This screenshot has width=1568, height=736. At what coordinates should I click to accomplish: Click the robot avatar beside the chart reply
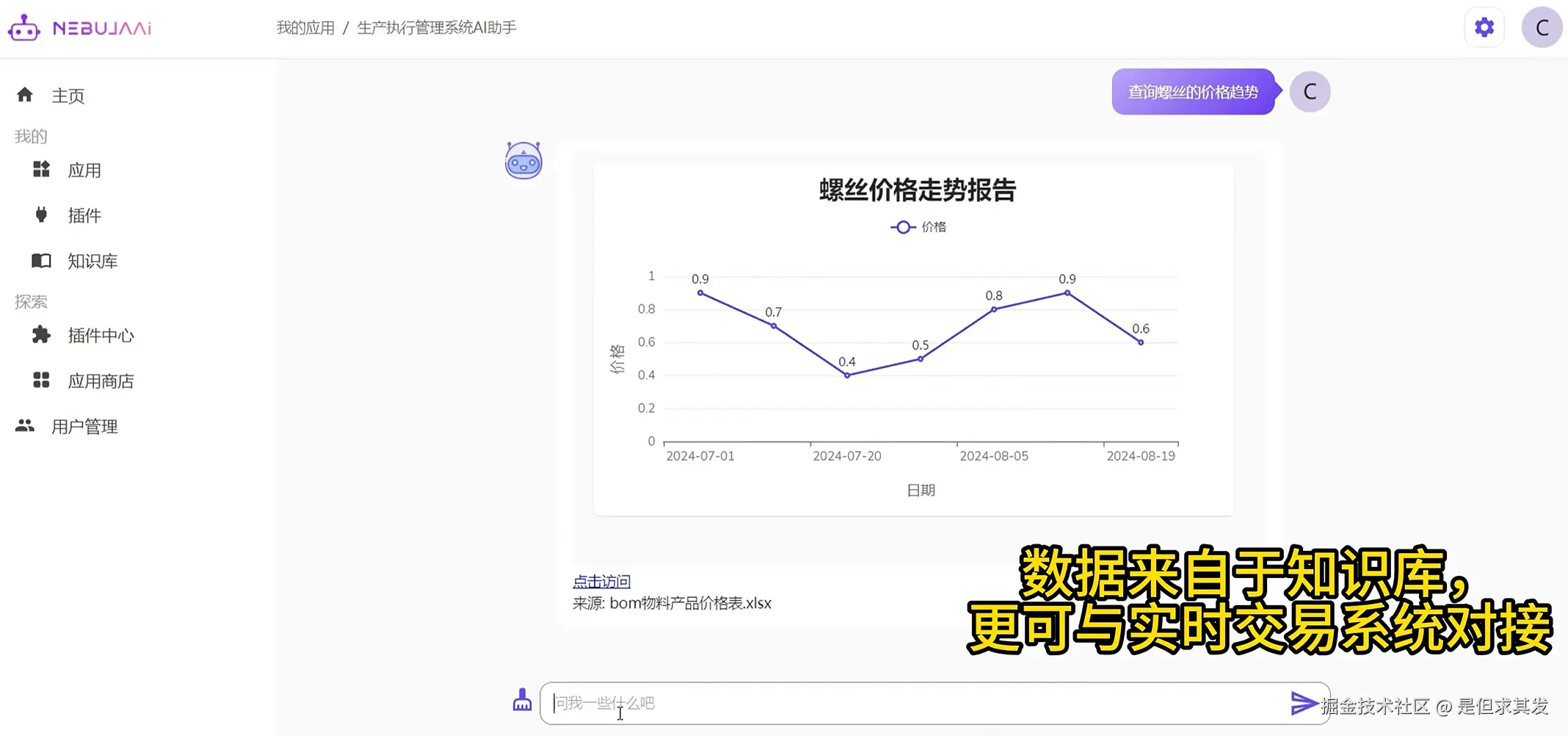[523, 161]
